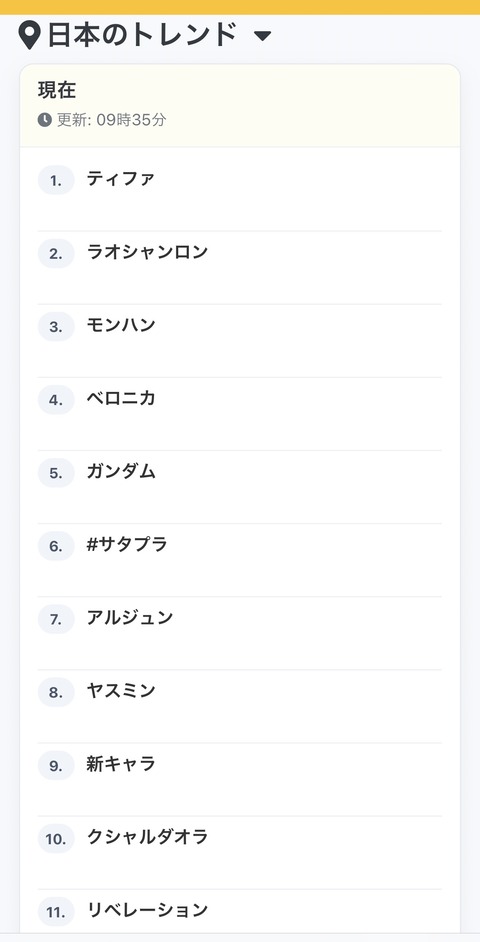
Task: Click the clock icon beside the update time
Action: coord(44,120)
